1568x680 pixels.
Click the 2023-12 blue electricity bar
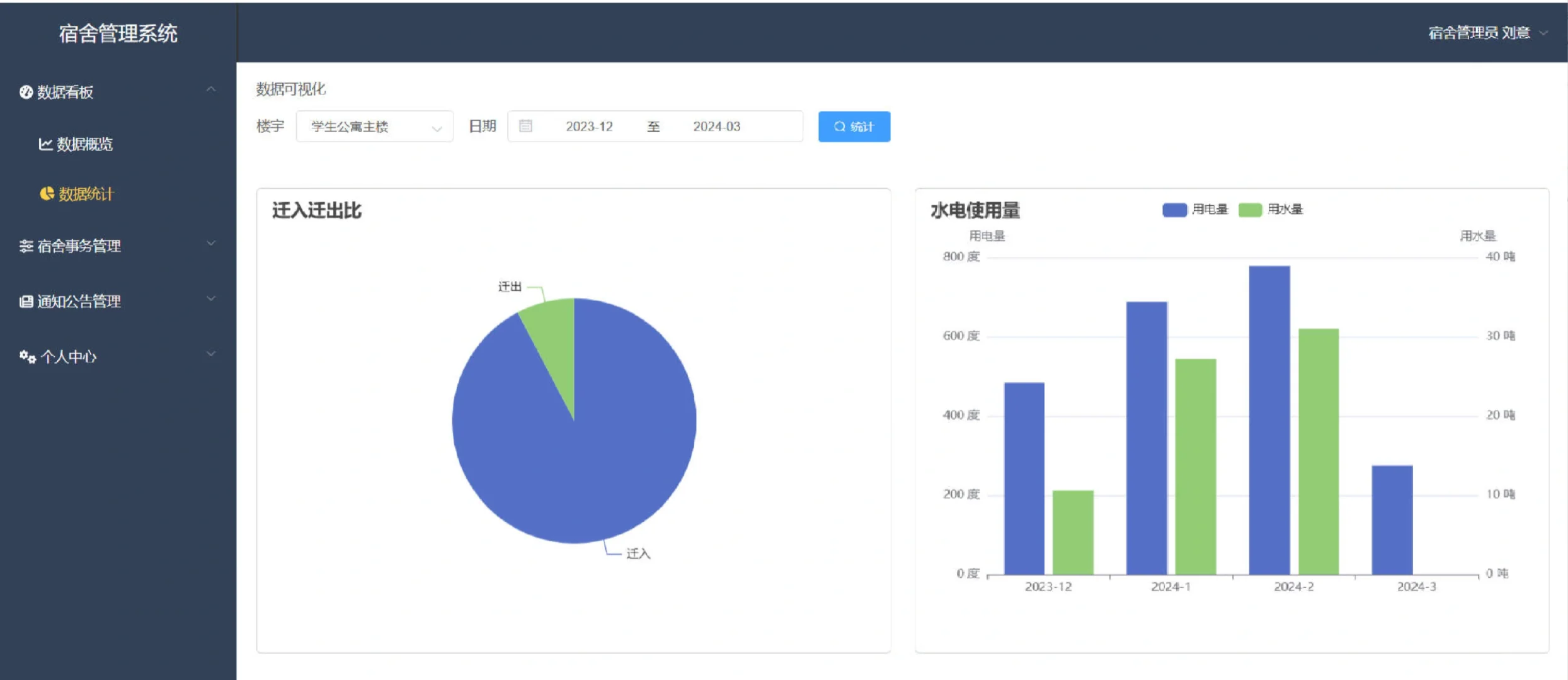pyautogui.click(x=1024, y=479)
